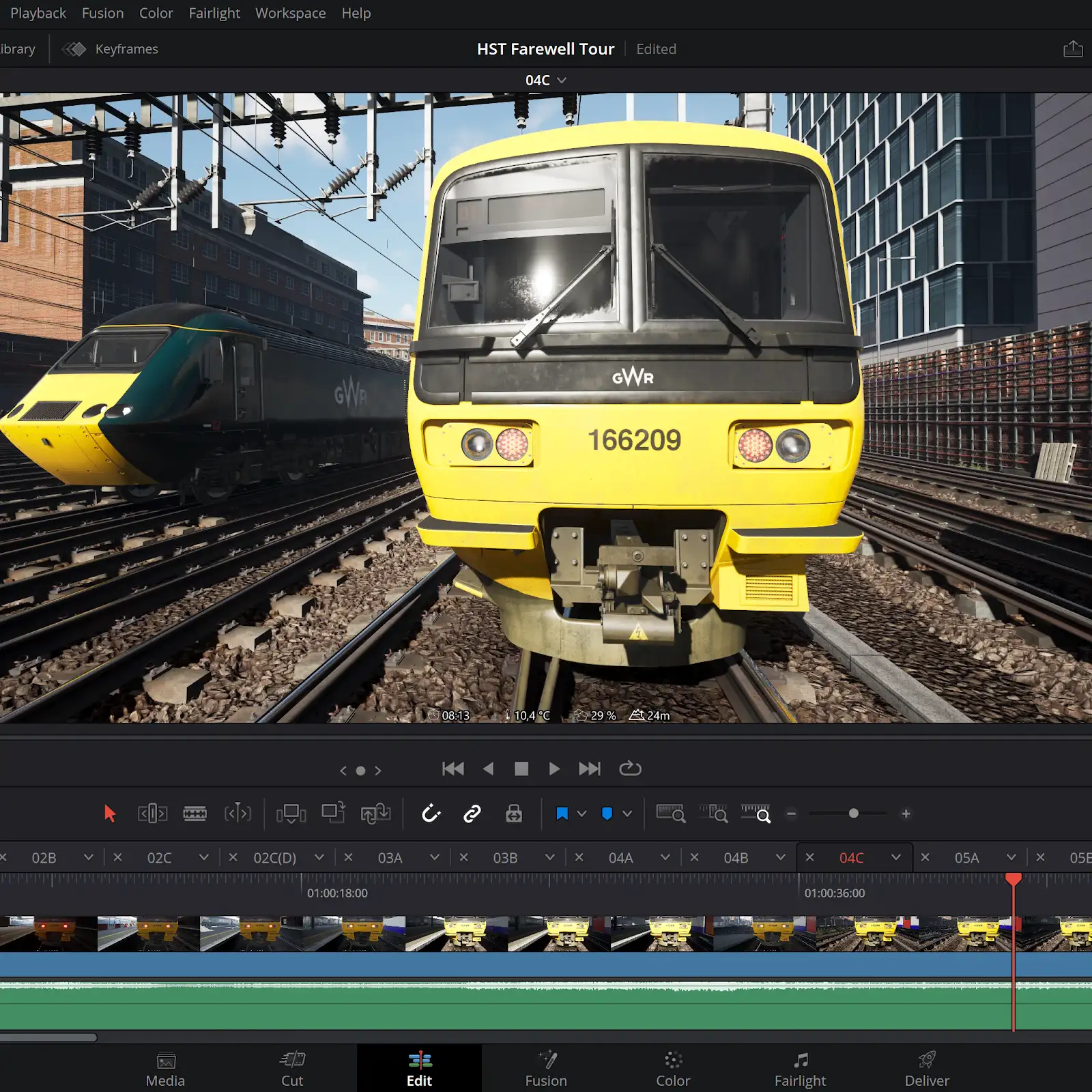
Task: Expand the 04C tab dropdown chevron
Action: pyautogui.click(x=896, y=857)
